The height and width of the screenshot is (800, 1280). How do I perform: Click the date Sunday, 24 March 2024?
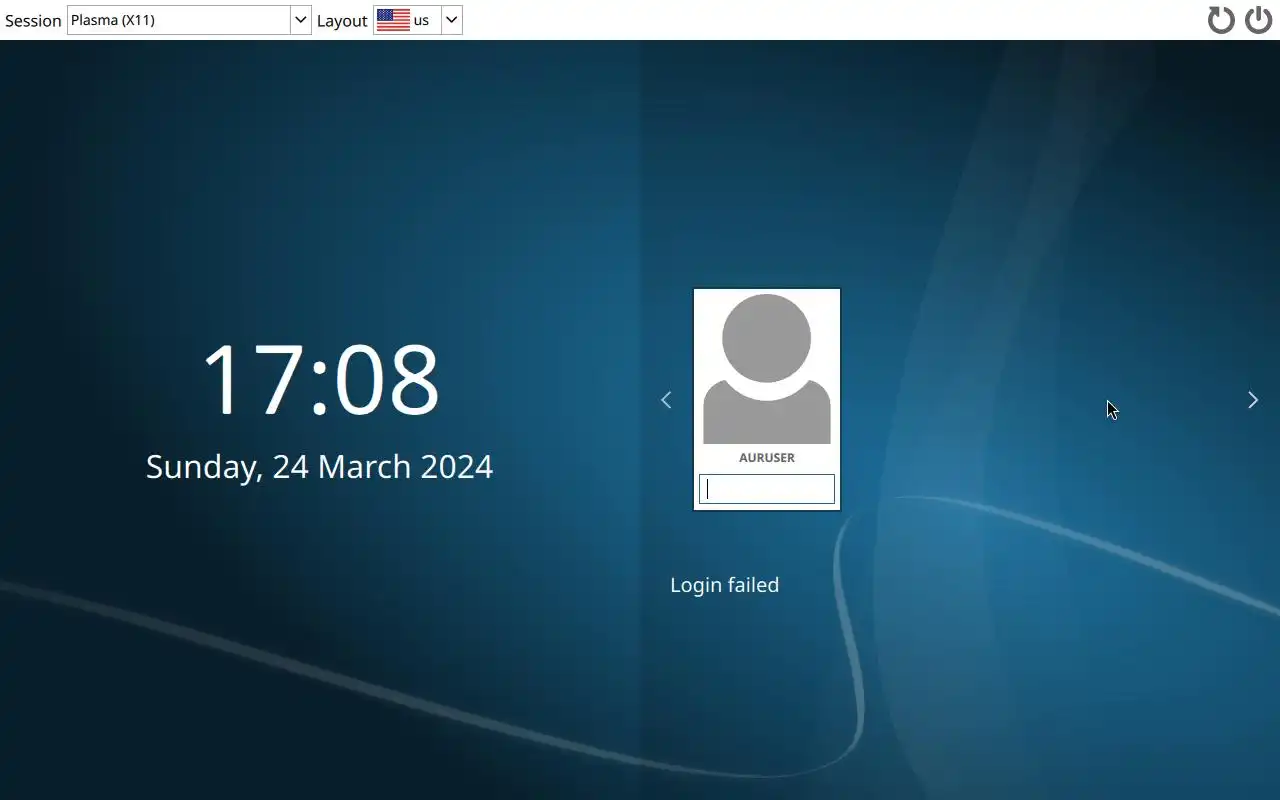point(320,467)
